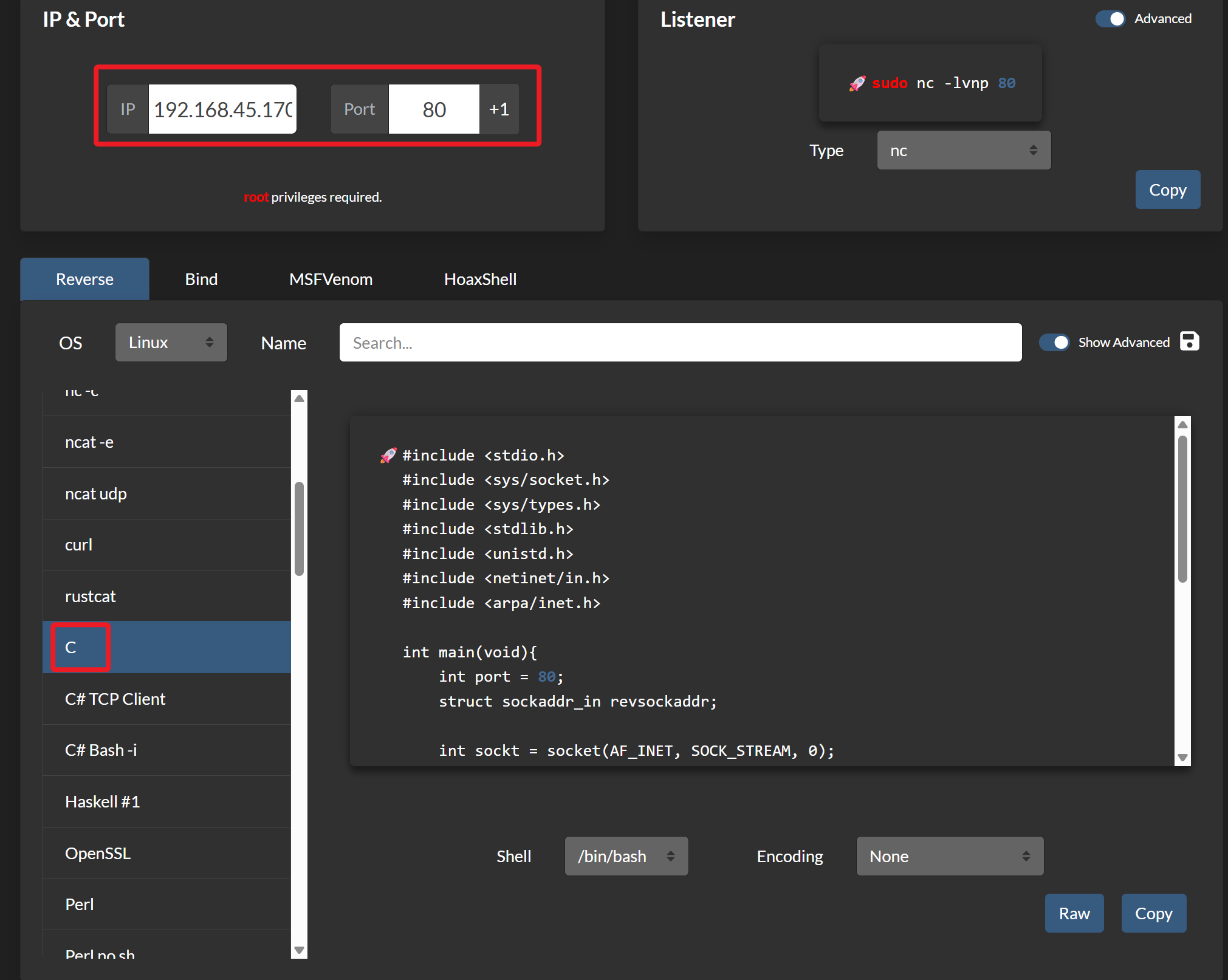Click the payload Name search field
Image resolution: width=1228 pixels, height=980 pixels.
pyautogui.click(x=680, y=343)
